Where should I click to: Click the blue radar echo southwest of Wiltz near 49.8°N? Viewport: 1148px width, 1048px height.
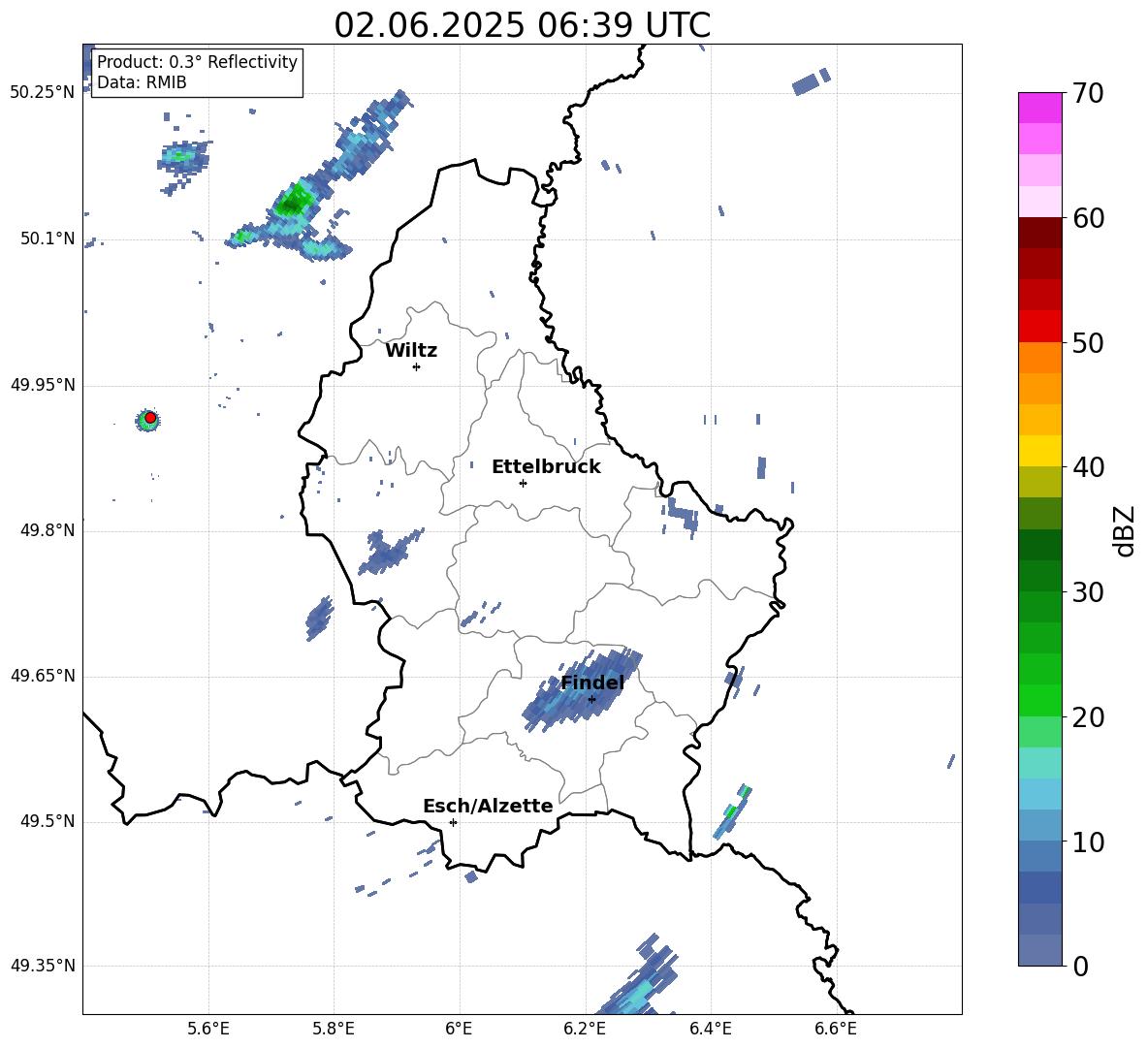tap(390, 552)
